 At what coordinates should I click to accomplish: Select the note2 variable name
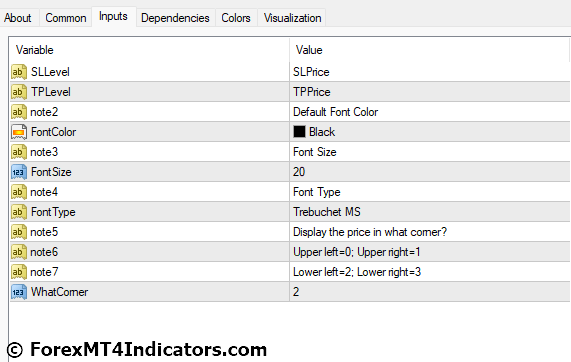(44, 112)
